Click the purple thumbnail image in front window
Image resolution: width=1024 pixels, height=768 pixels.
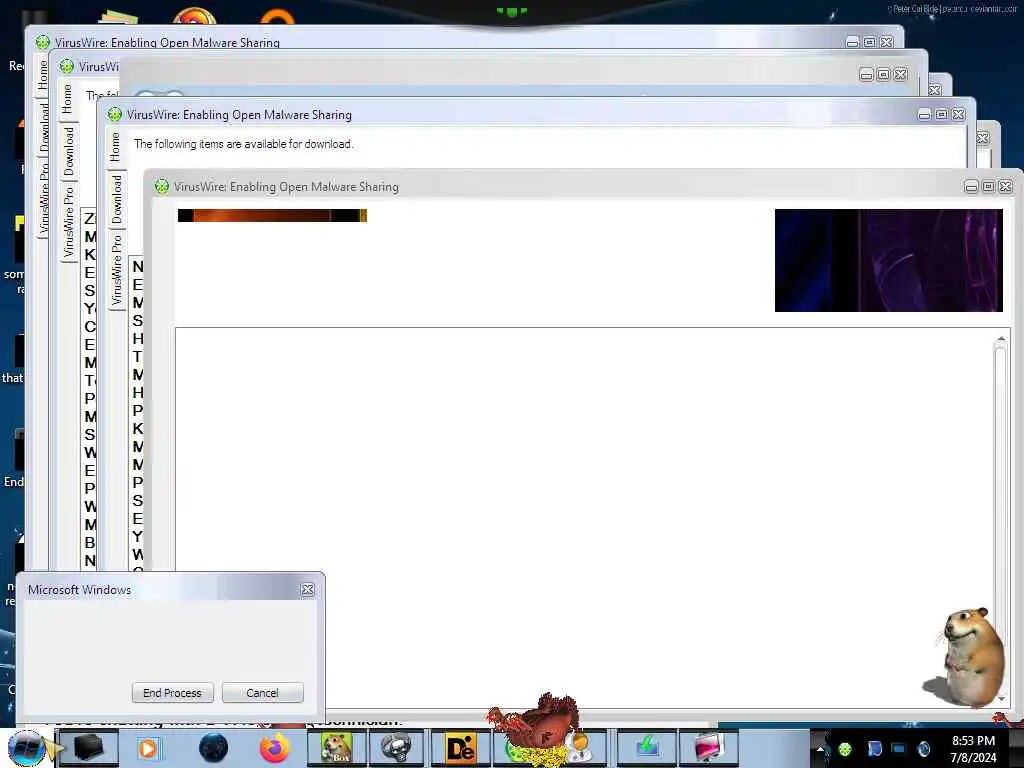888,260
